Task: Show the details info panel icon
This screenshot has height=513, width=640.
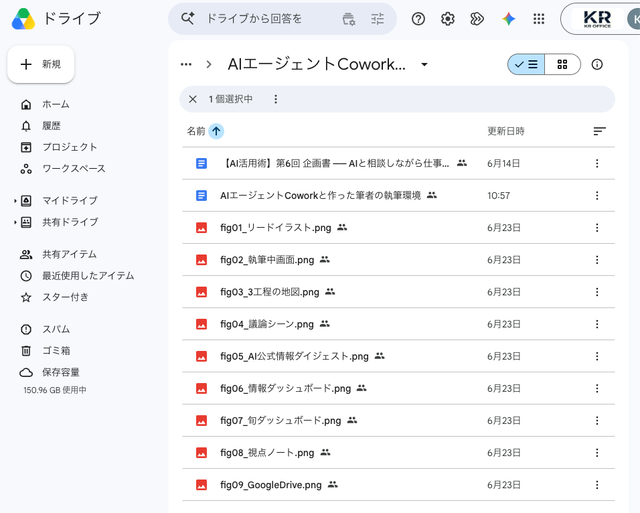Action: coord(597,64)
